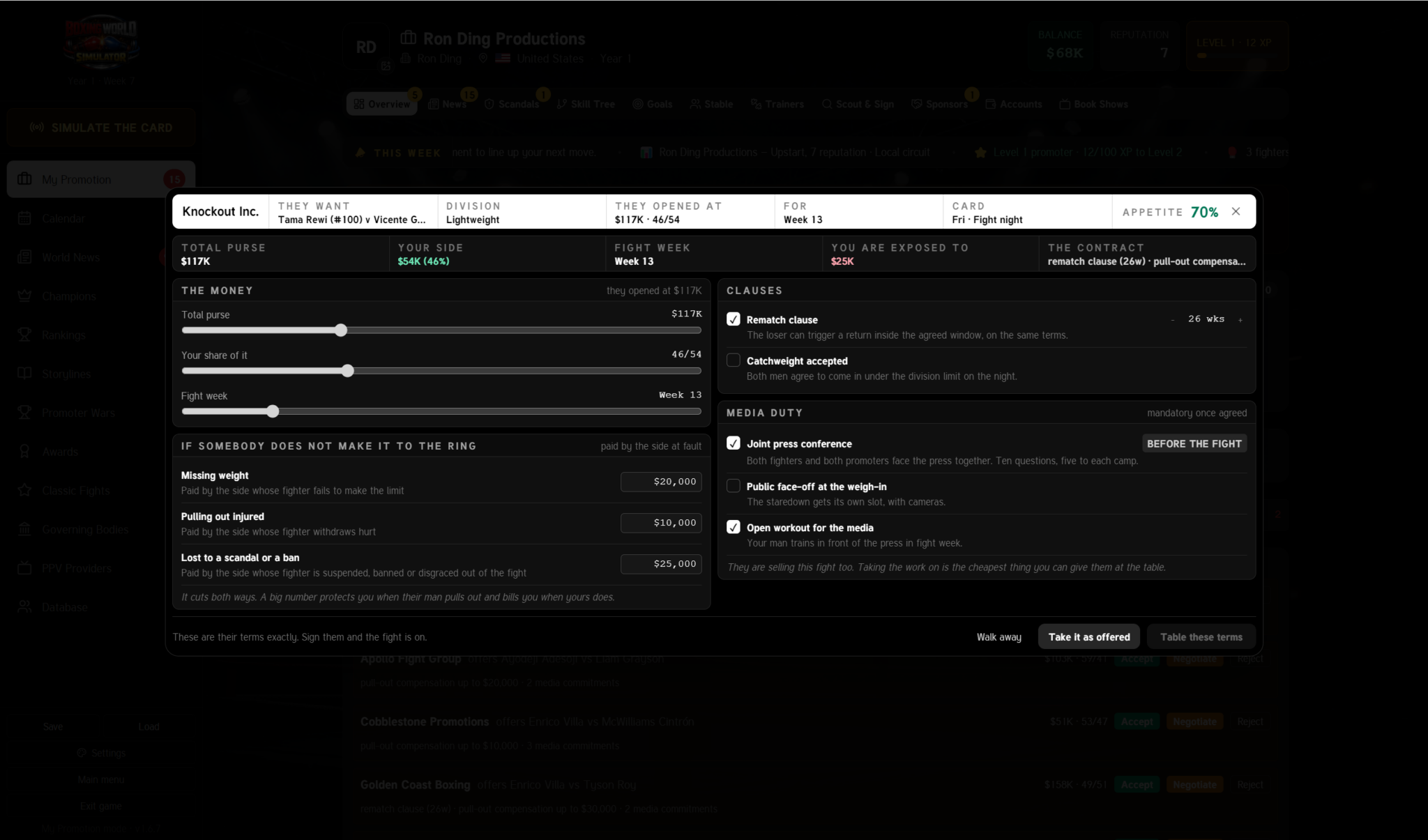This screenshot has width=1428, height=840.
Task: Click the Boxing World Simulator logo
Action: pos(101,43)
